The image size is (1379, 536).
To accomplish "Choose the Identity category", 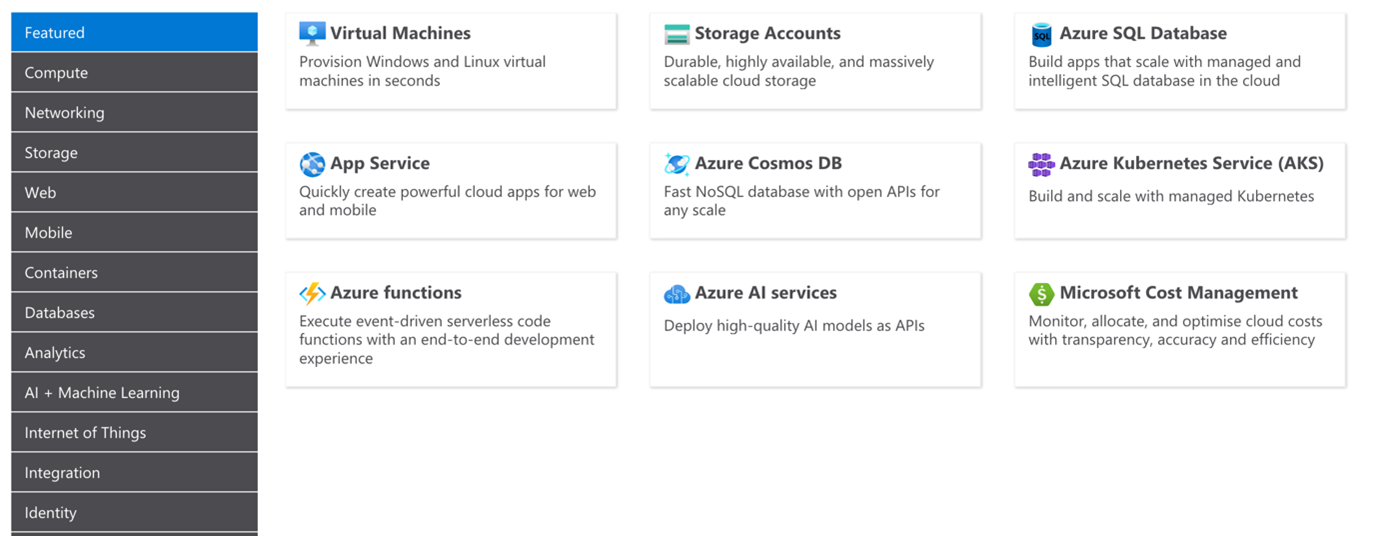I will coord(134,512).
